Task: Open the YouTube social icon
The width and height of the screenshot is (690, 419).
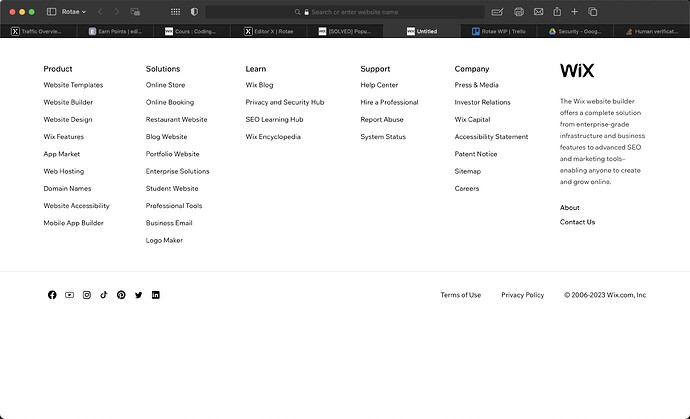Action: [x=69, y=295]
